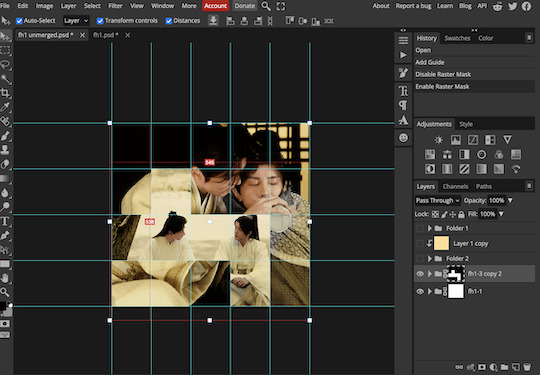540x375 pixels.
Task: Add raster mask from Layers footer
Action: point(482,367)
